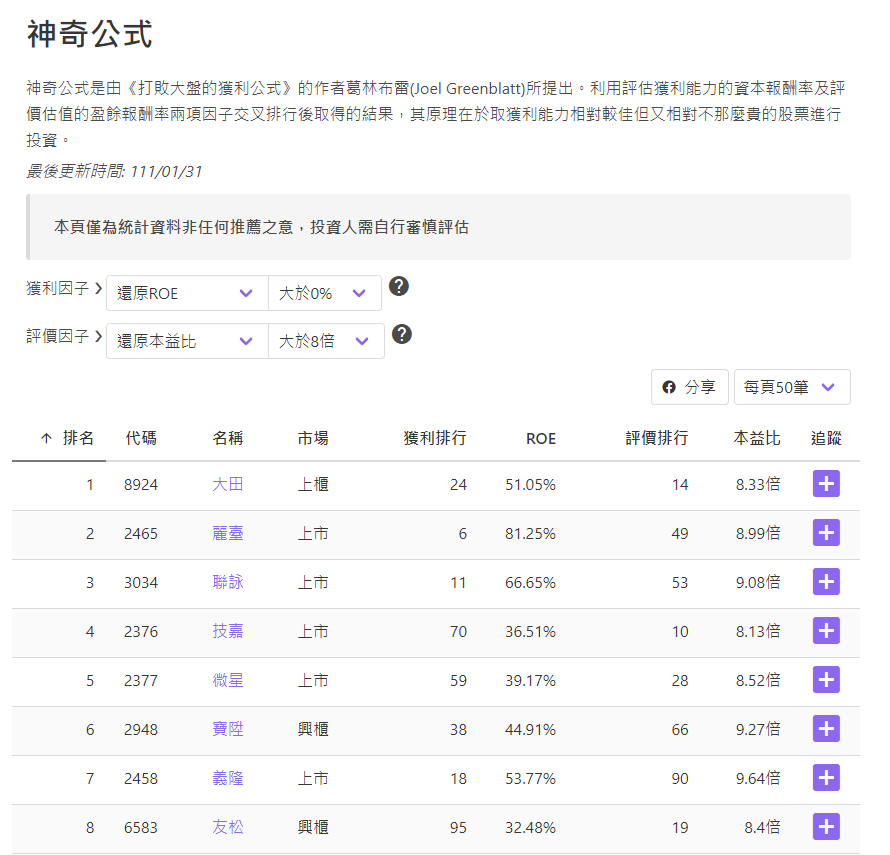Click 本益比 value 8.33倍
The width and height of the screenshot is (890, 855).
coord(758,484)
